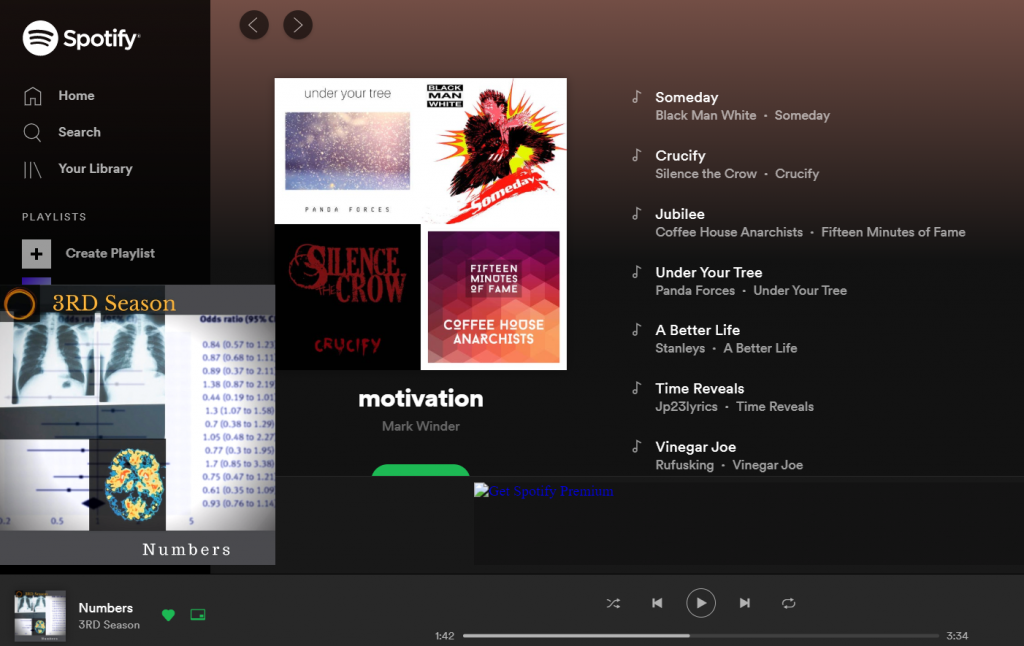
Task: Click the note icon beside Someday
Action: pyautogui.click(x=637, y=97)
